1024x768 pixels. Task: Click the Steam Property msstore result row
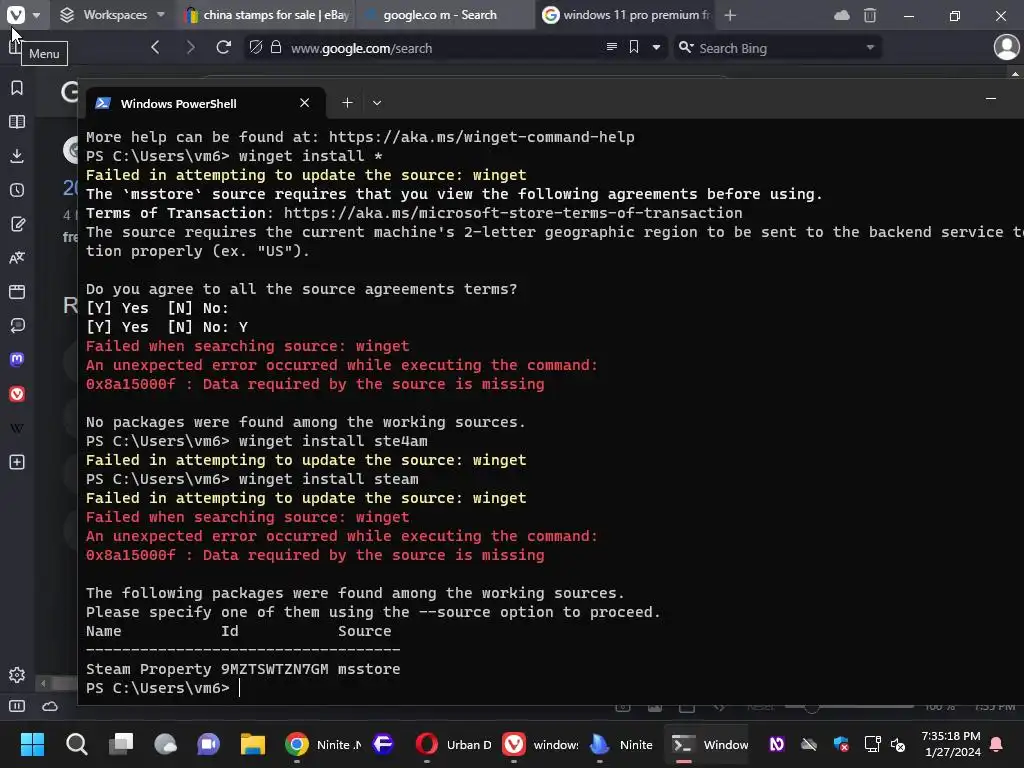pyautogui.click(x=243, y=669)
